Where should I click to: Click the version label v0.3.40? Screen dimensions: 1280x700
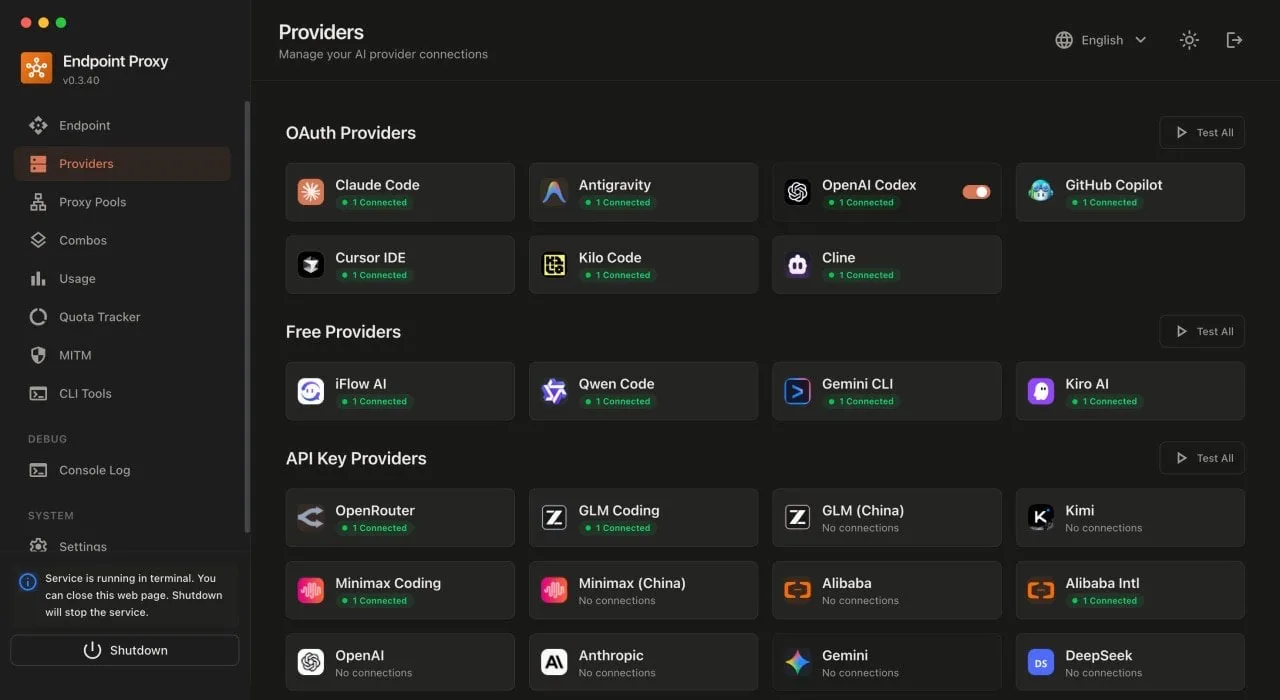click(81, 80)
